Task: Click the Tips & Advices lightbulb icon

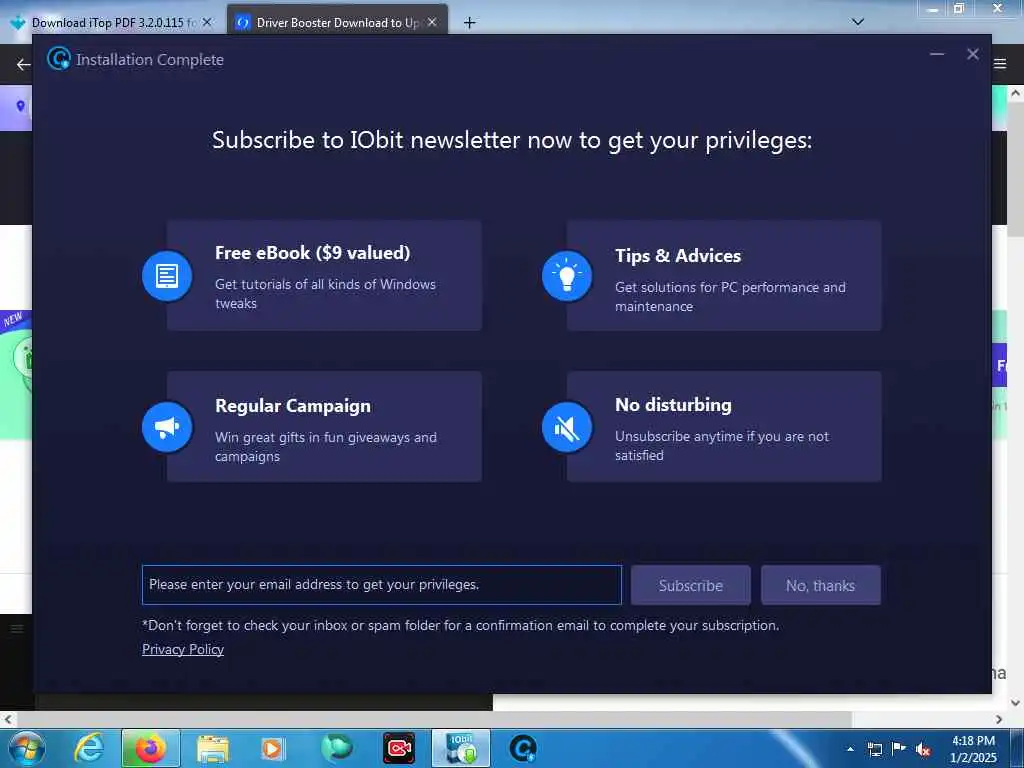Action: [567, 276]
